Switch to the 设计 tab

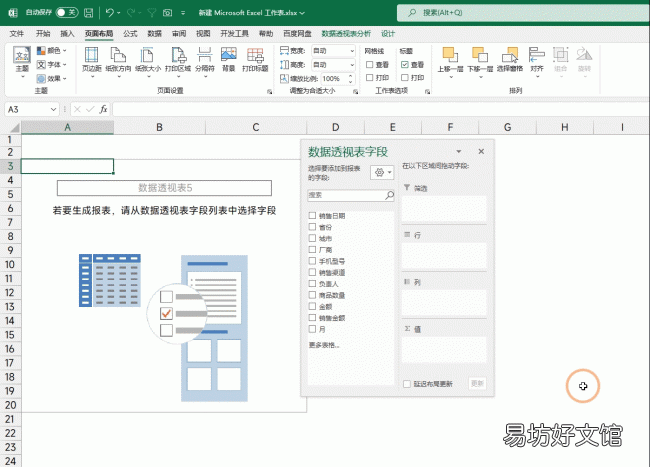388,34
